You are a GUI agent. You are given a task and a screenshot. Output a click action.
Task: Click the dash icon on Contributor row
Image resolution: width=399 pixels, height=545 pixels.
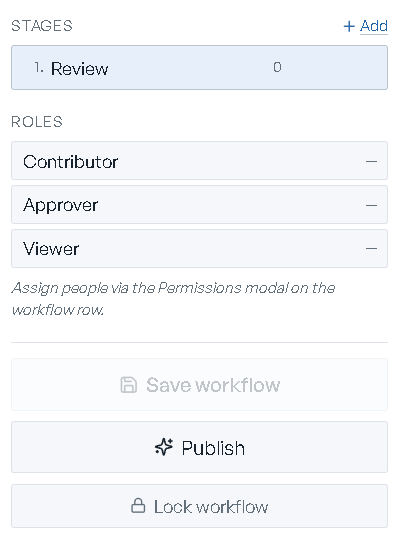coord(371,162)
